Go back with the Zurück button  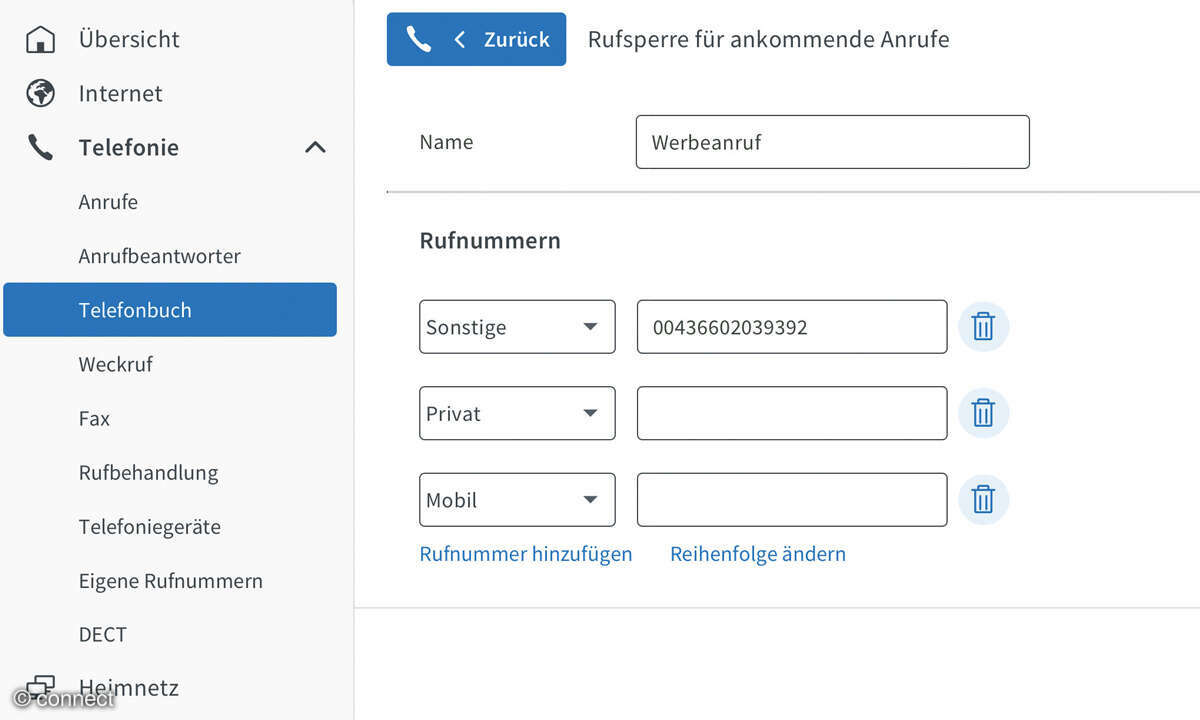coord(476,39)
